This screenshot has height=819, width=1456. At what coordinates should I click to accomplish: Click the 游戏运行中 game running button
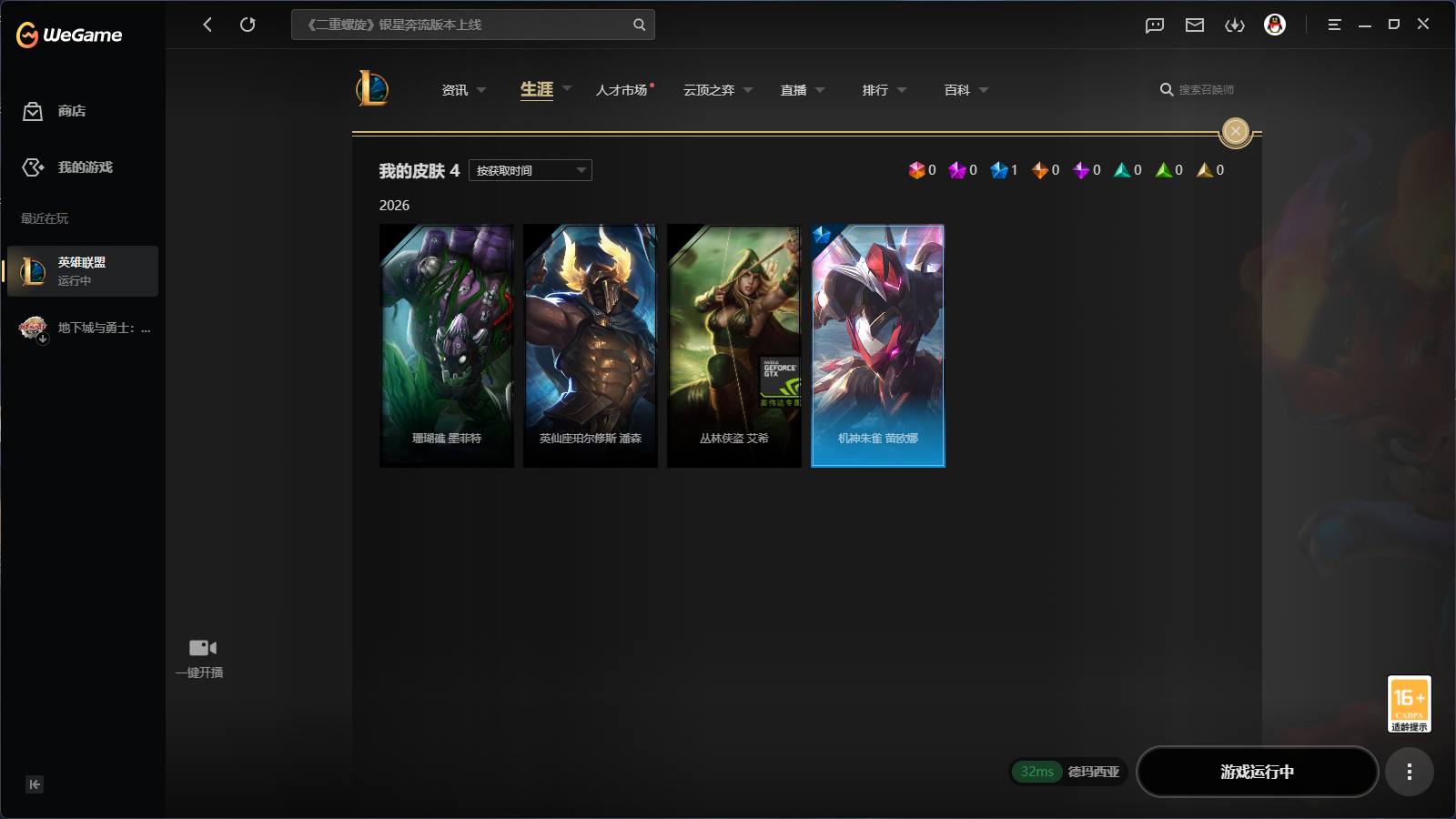click(1257, 772)
